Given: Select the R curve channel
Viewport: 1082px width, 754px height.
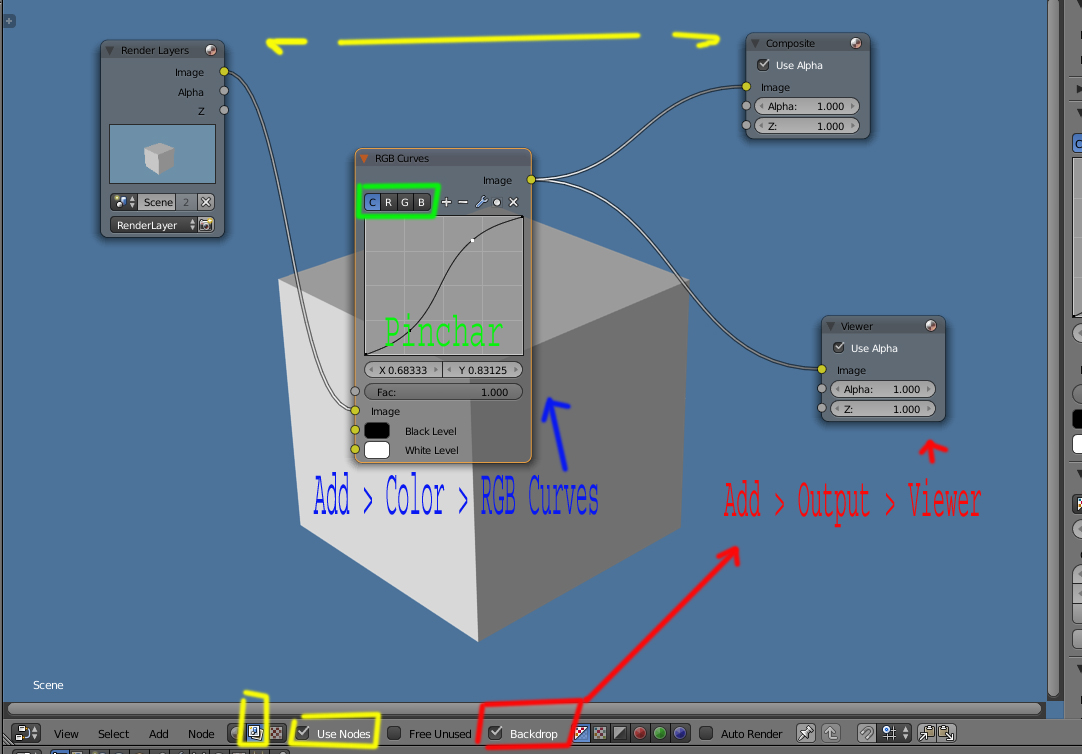Looking at the screenshot, I should [388, 202].
